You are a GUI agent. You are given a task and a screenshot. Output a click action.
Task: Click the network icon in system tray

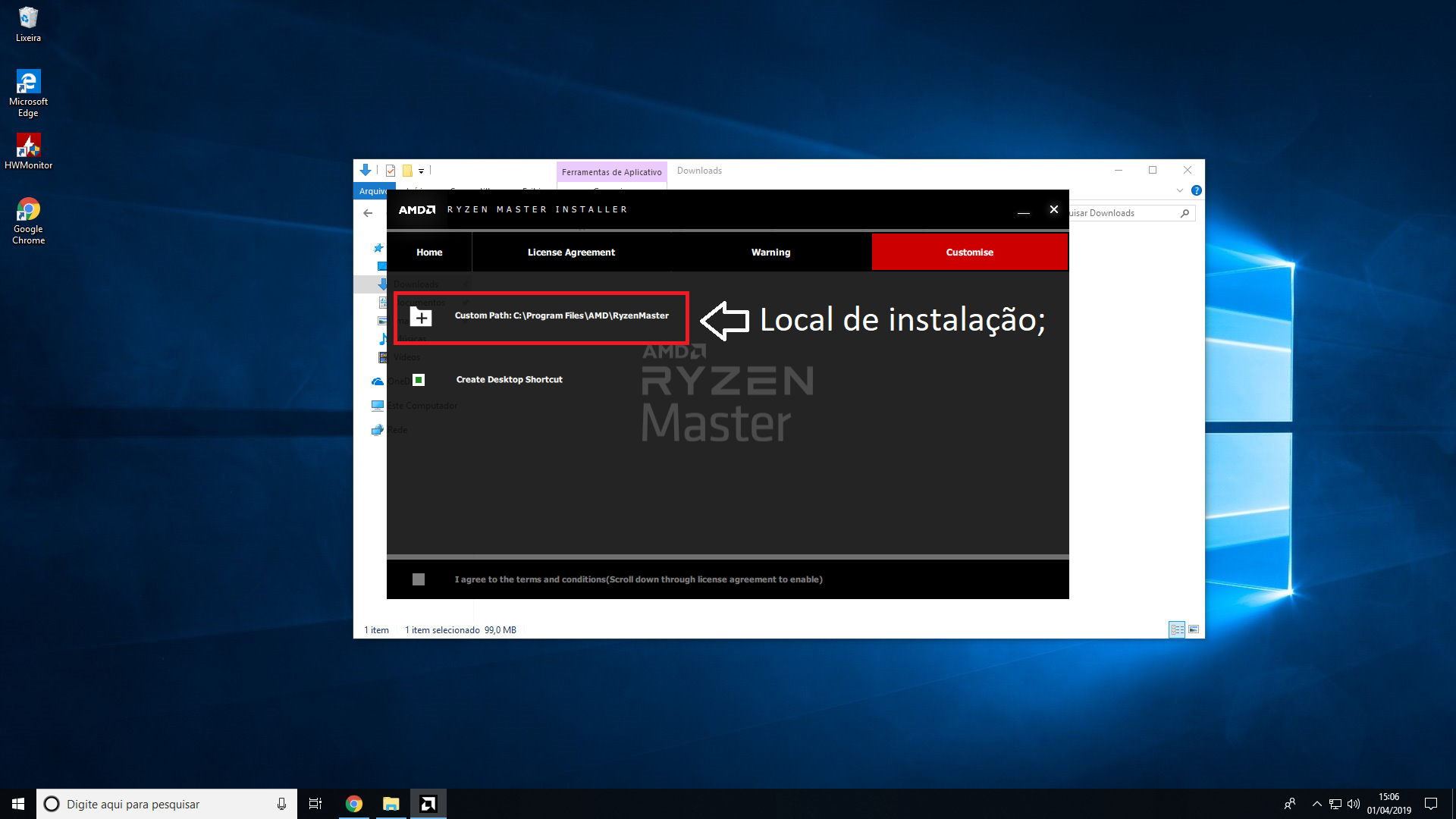click(x=1335, y=804)
